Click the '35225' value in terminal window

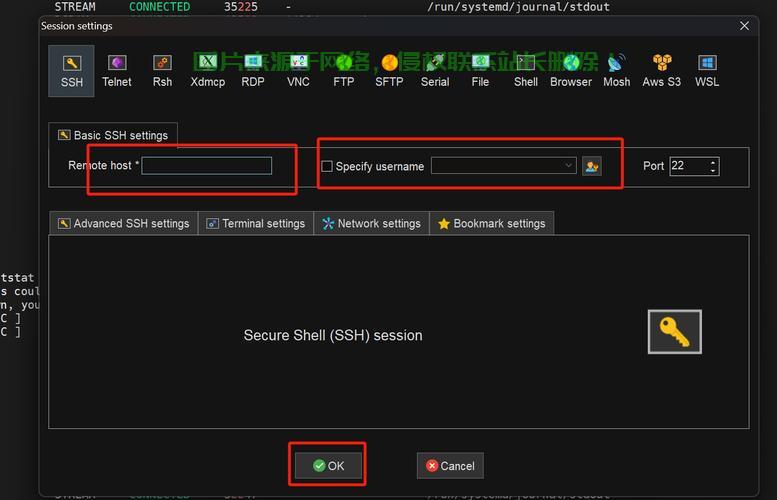click(240, 6)
